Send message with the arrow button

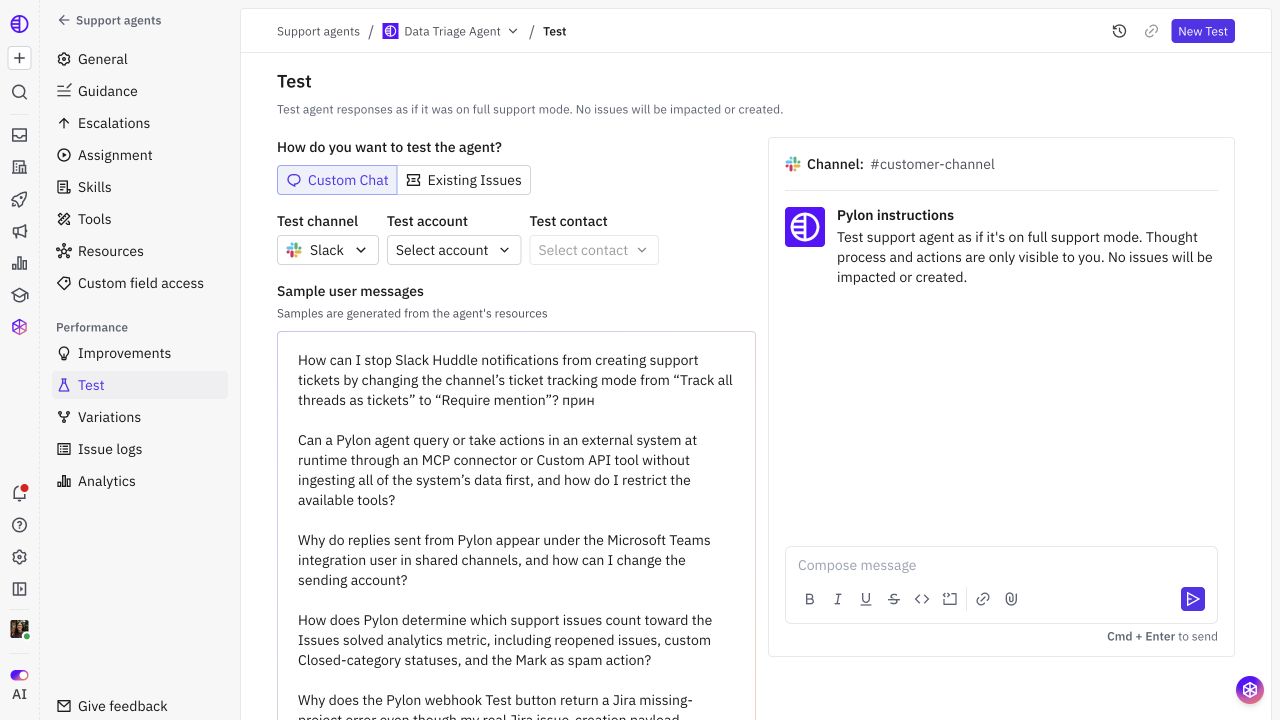pyautogui.click(x=1192, y=599)
